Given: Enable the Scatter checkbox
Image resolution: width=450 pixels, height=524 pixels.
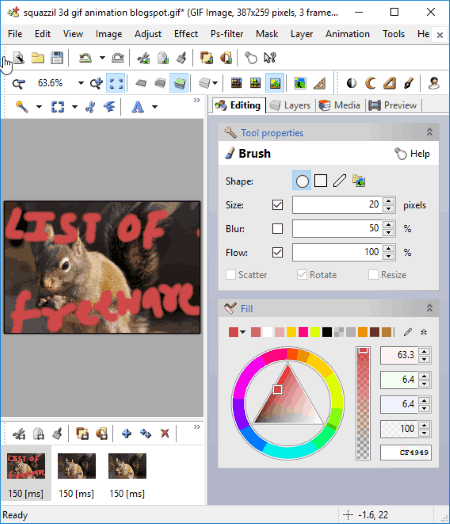Looking at the screenshot, I should (x=231, y=275).
